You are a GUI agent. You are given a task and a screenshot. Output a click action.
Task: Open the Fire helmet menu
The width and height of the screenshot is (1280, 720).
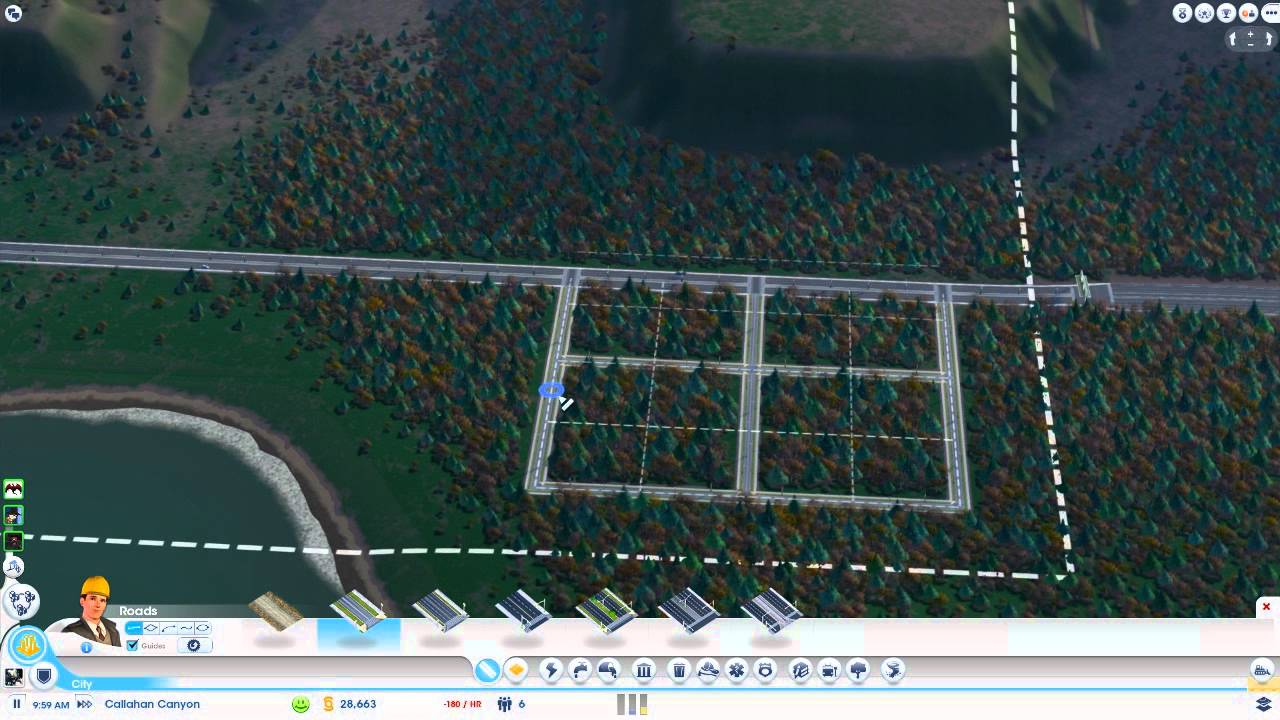click(708, 670)
